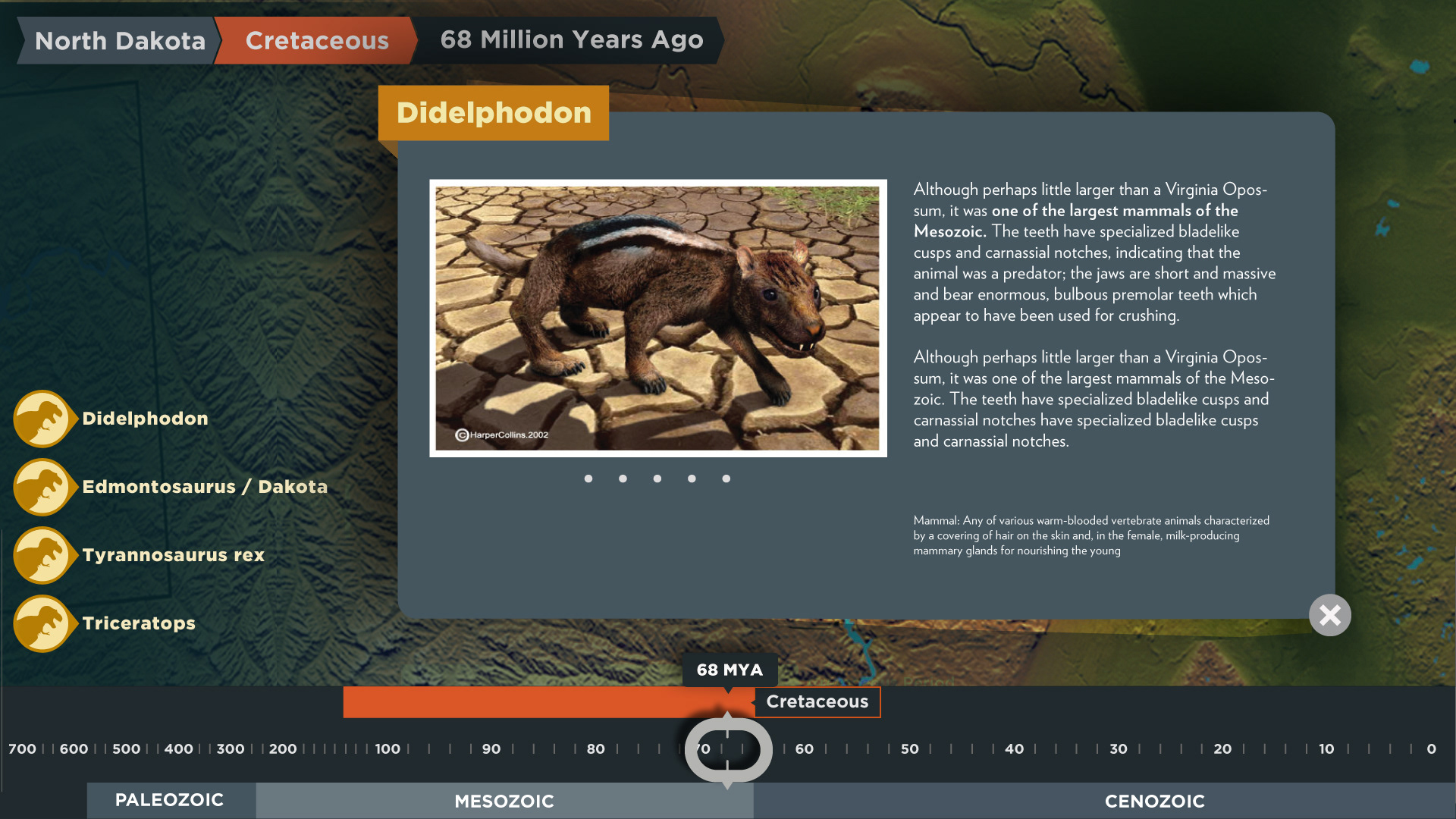Select the fifth image pagination dot
Image resolution: width=1456 pixels, height=819 pixels.
(x=726, y=479)
